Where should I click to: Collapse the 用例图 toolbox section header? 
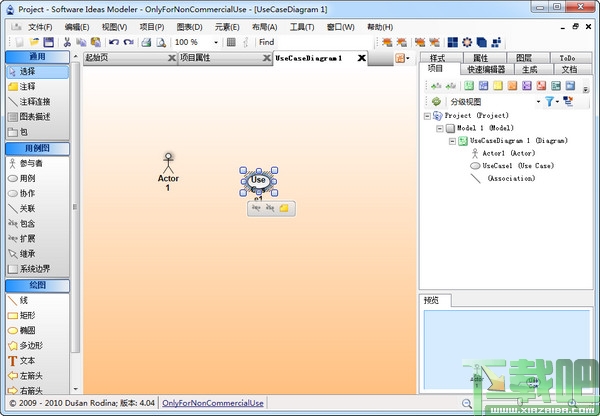38,148
